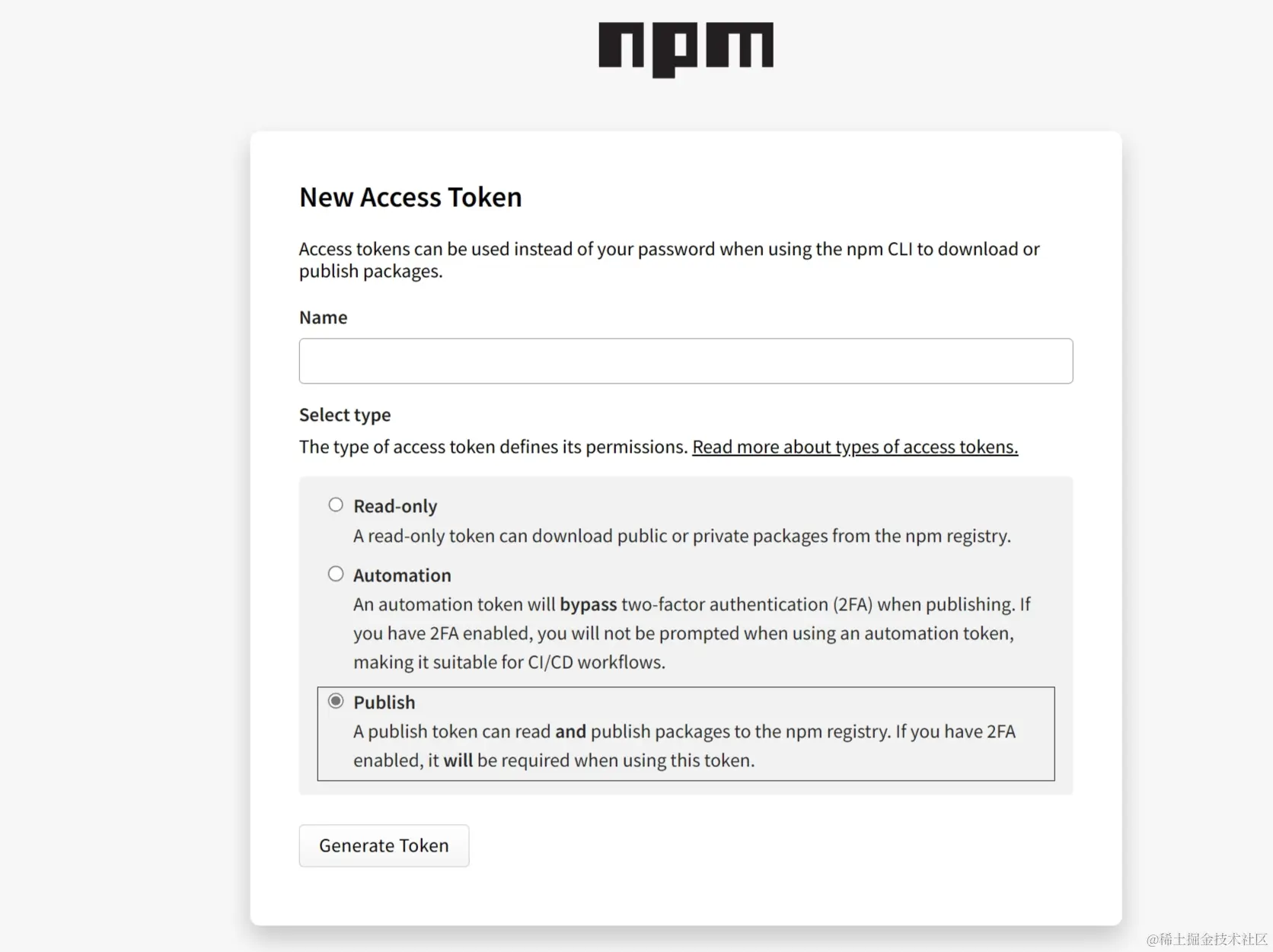The width and height of the screenshot is (1273, 952).
Task: Select the Publish radio button
Action: pyautogui.click(x=336, y=701)
